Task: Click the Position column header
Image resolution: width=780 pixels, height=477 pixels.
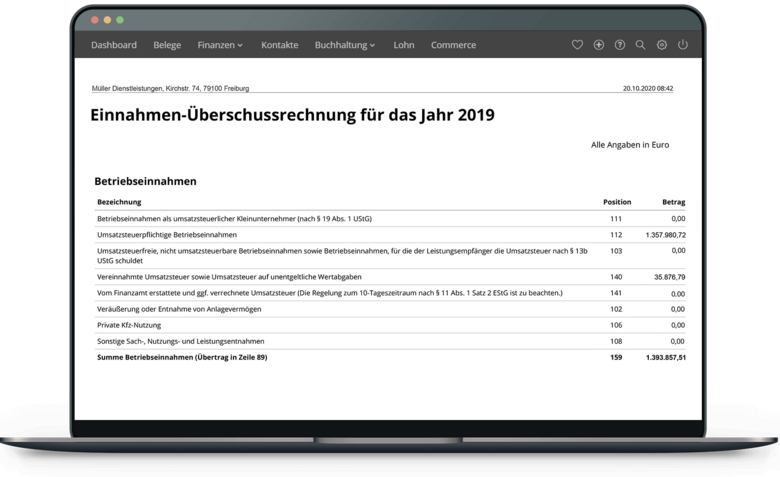Action: coord(617,202)
